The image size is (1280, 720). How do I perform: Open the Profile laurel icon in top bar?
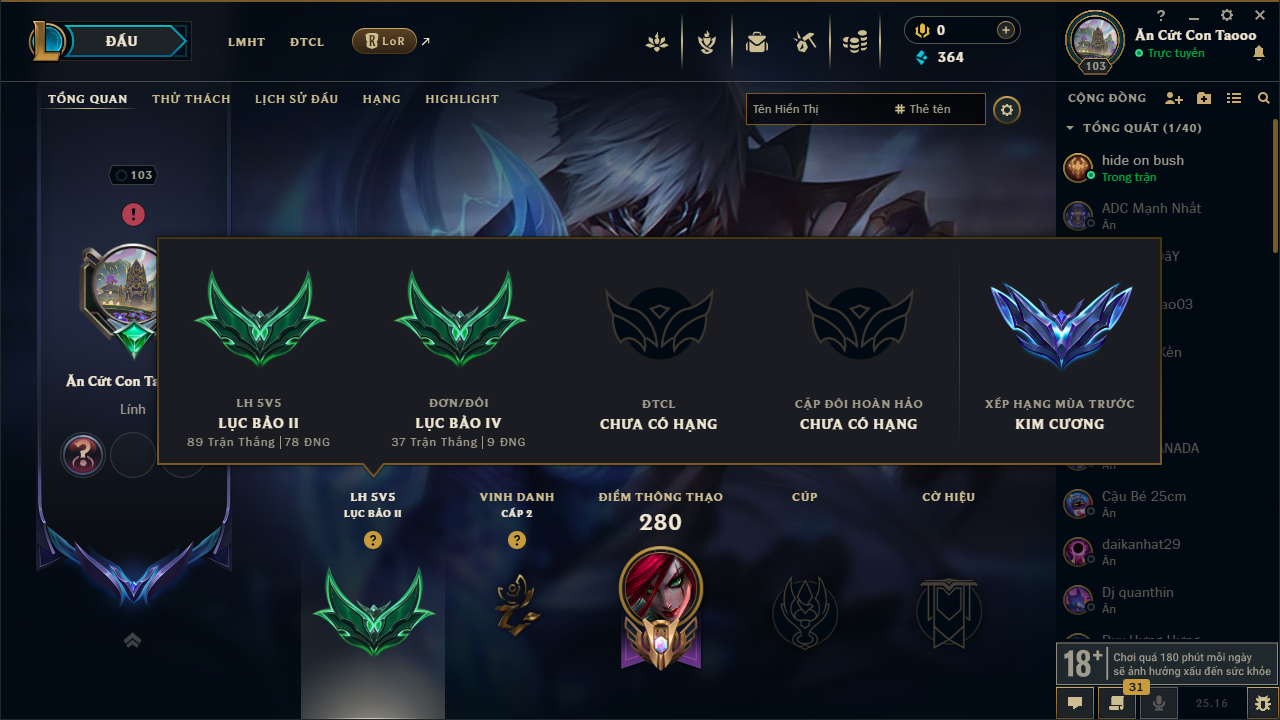pyautogui.click(x=657, y=42)
